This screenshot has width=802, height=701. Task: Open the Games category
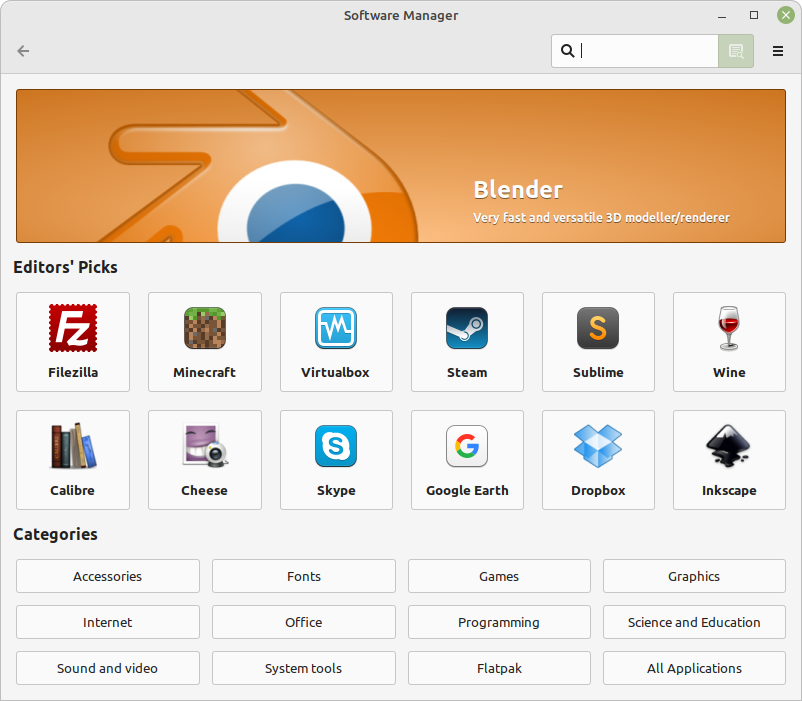[x=499, y=576]
